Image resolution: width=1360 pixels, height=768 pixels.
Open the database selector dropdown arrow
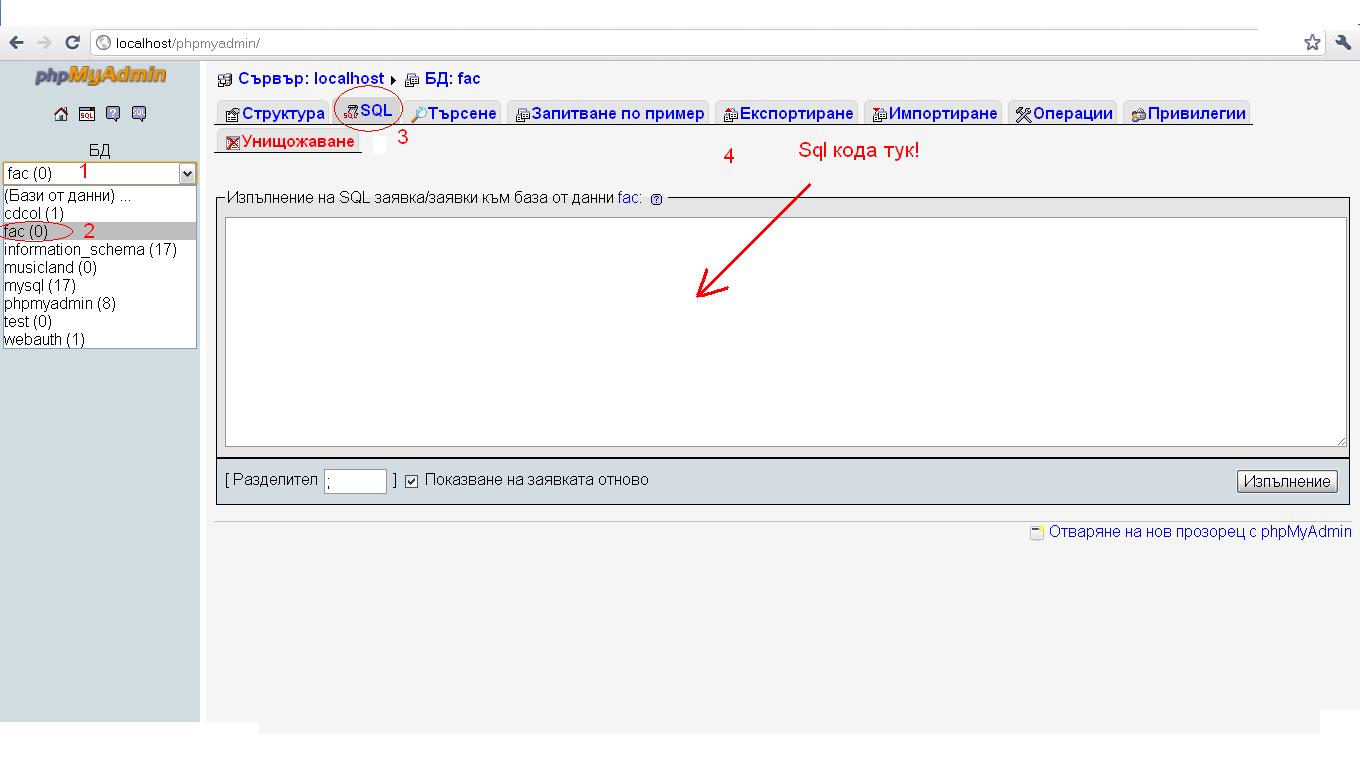point(187,174)
